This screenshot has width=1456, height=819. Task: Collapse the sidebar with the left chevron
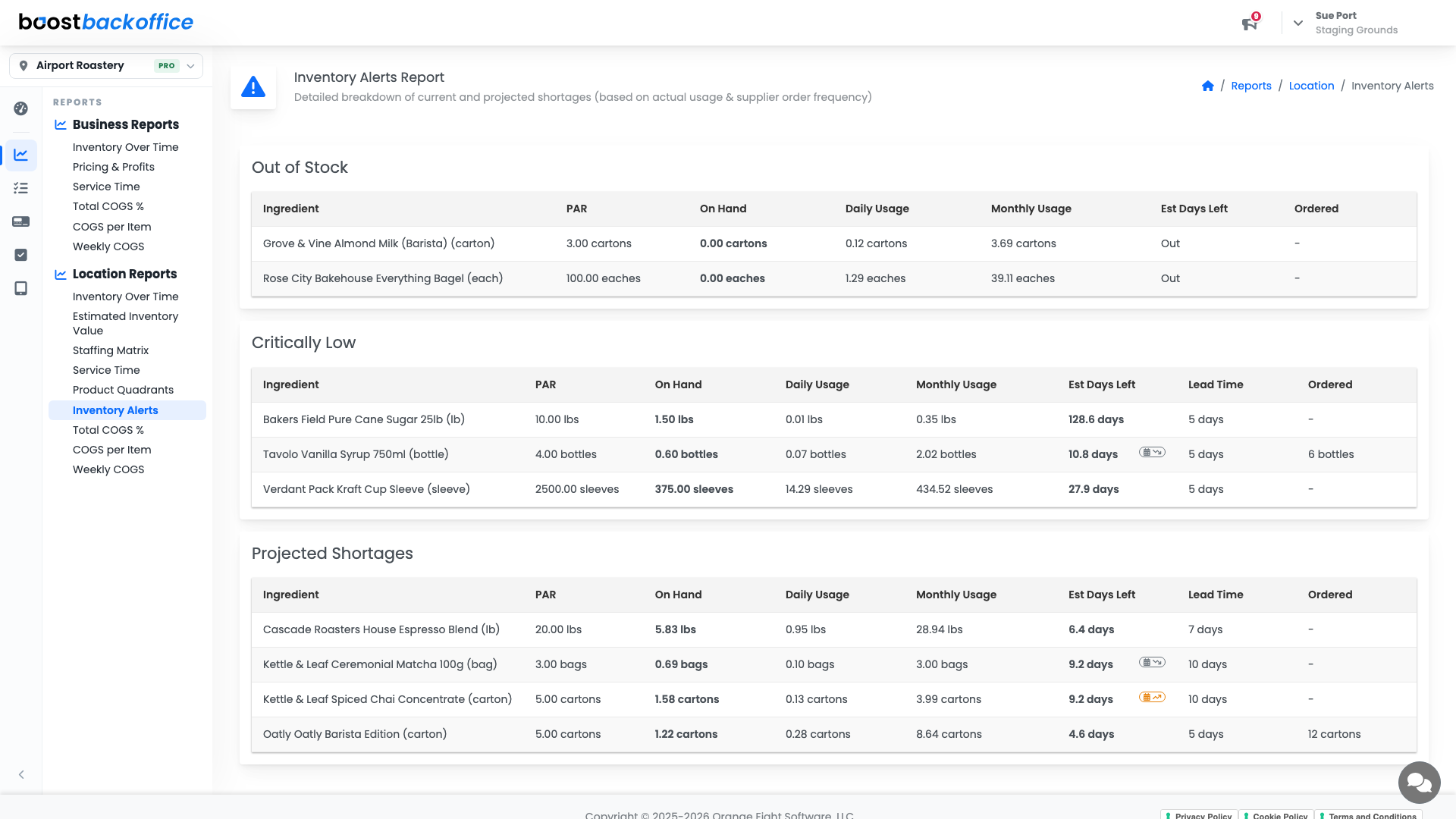(21, 774)
